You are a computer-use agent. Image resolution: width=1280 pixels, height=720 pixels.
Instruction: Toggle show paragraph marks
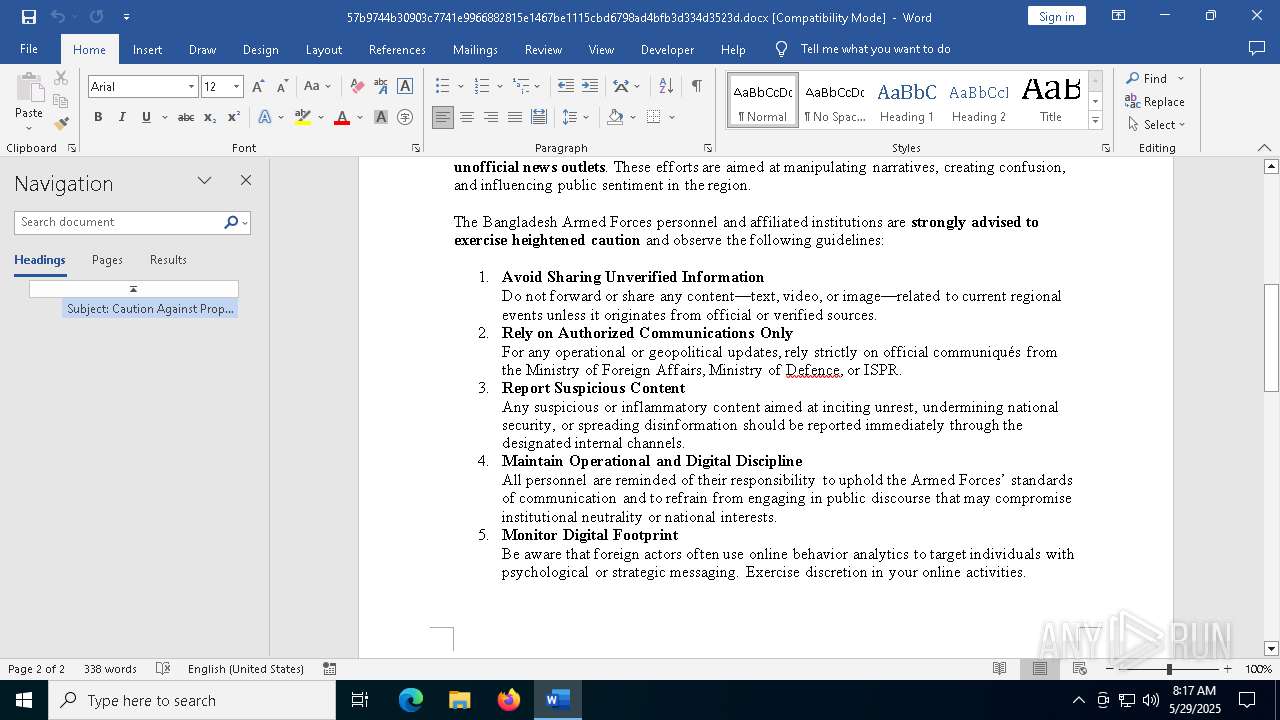pyautogui.click(x=696, y=87)
